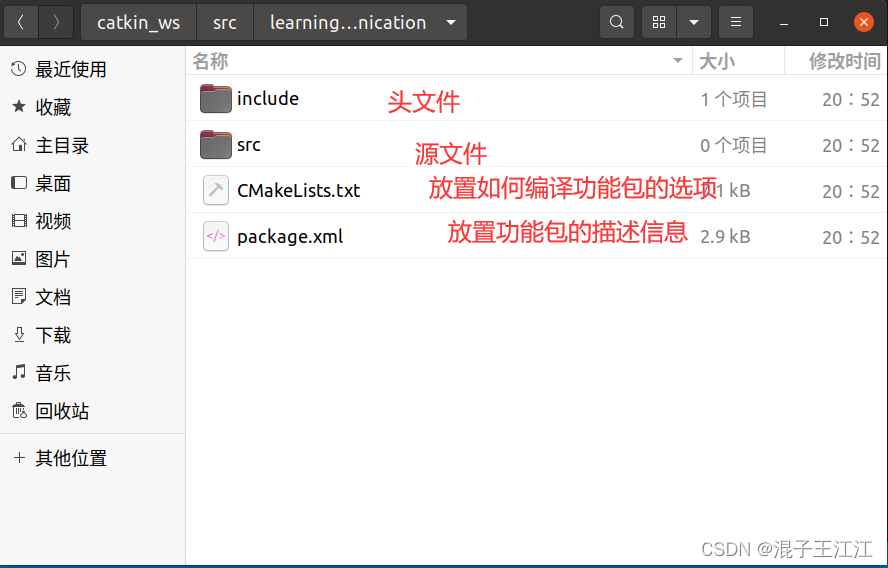The width and height of the screenshot is (888, 568).
Task: Open 文档 in the sidebar
Action: pyautogui.click(x=53, y=297)
